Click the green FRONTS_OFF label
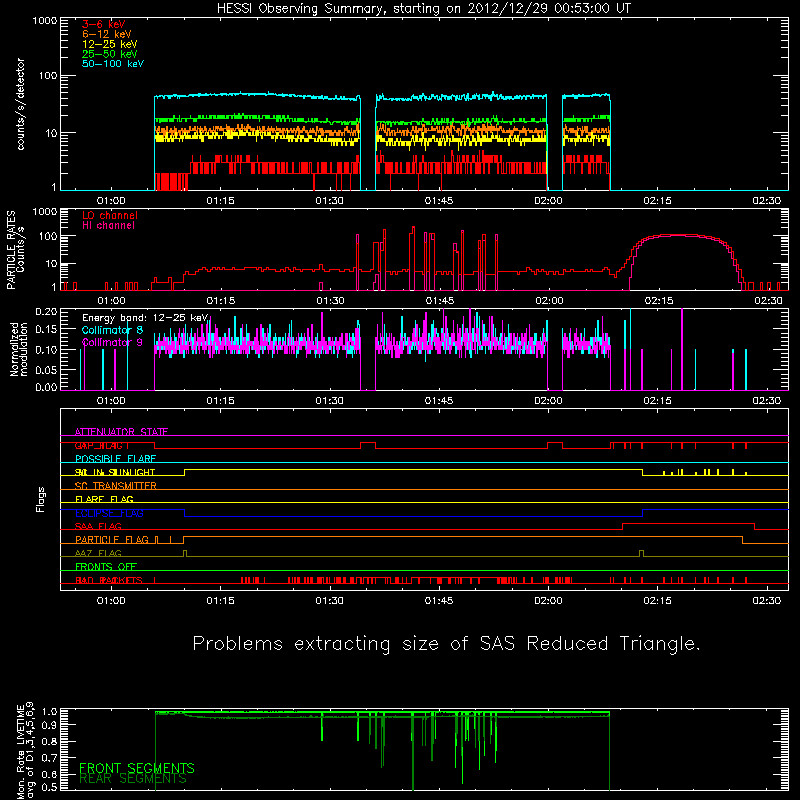 point(106,567)
